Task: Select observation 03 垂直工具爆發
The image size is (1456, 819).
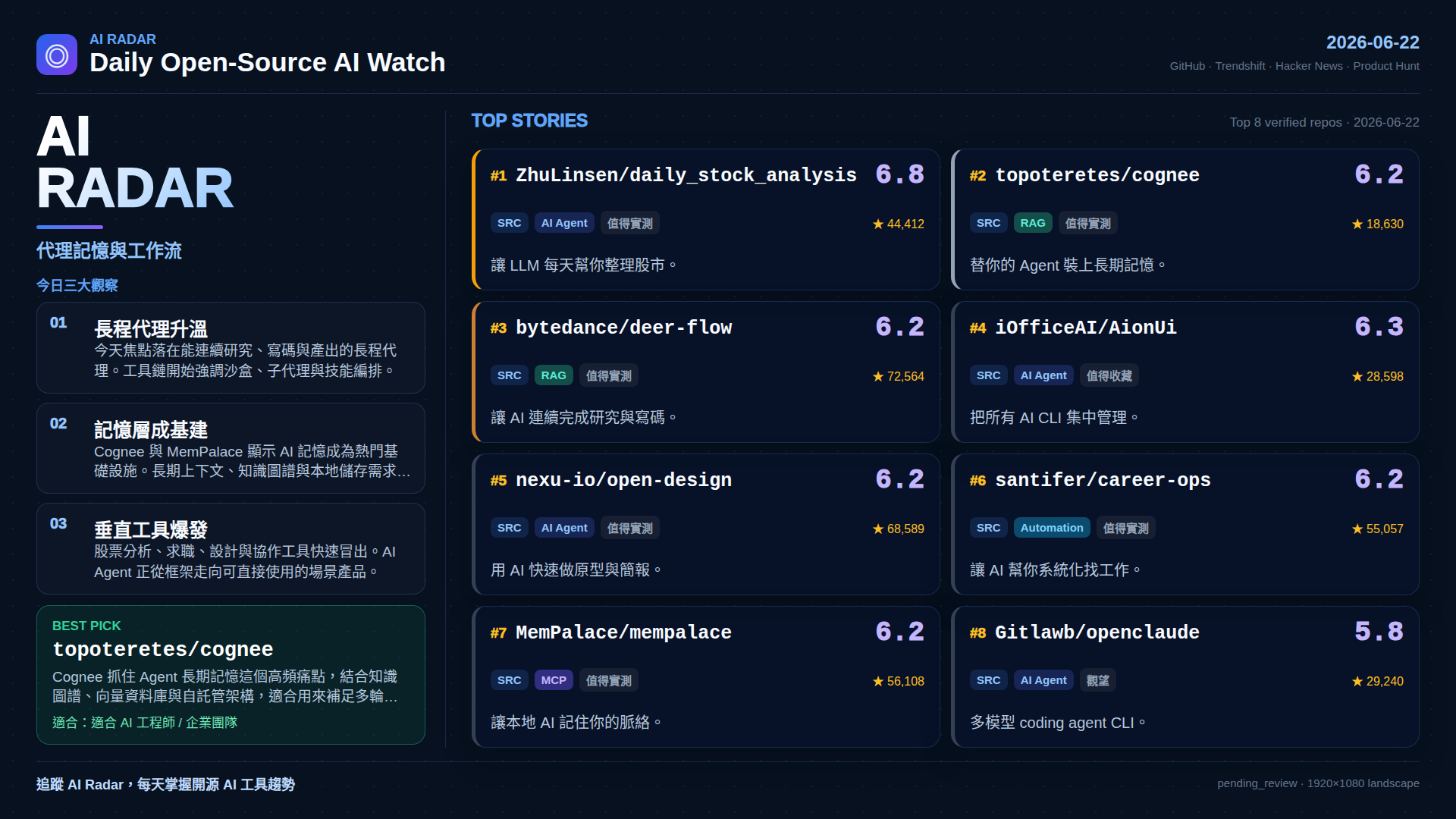Action: 231,549
